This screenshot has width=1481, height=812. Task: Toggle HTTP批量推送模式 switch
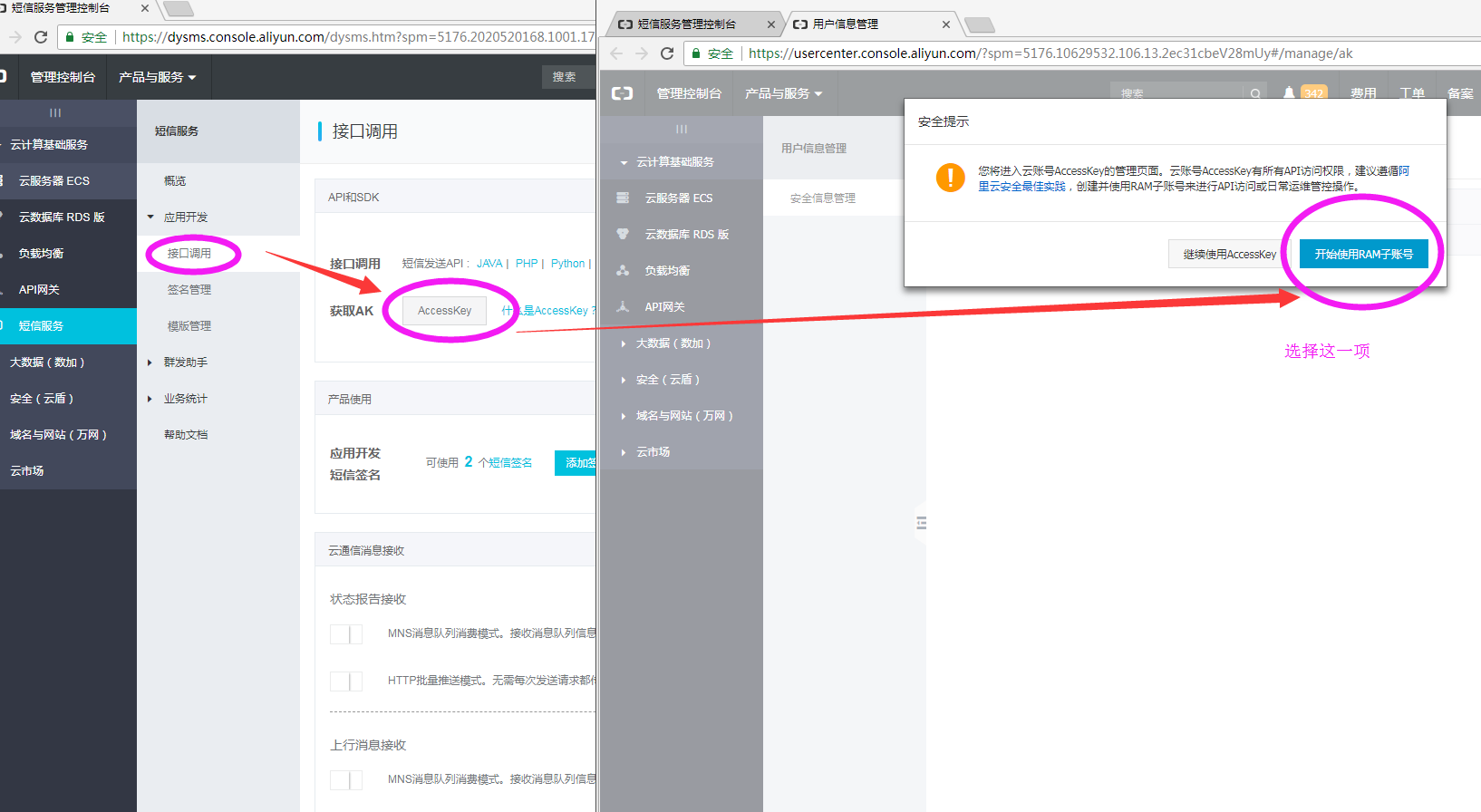[x=346, y=681]
